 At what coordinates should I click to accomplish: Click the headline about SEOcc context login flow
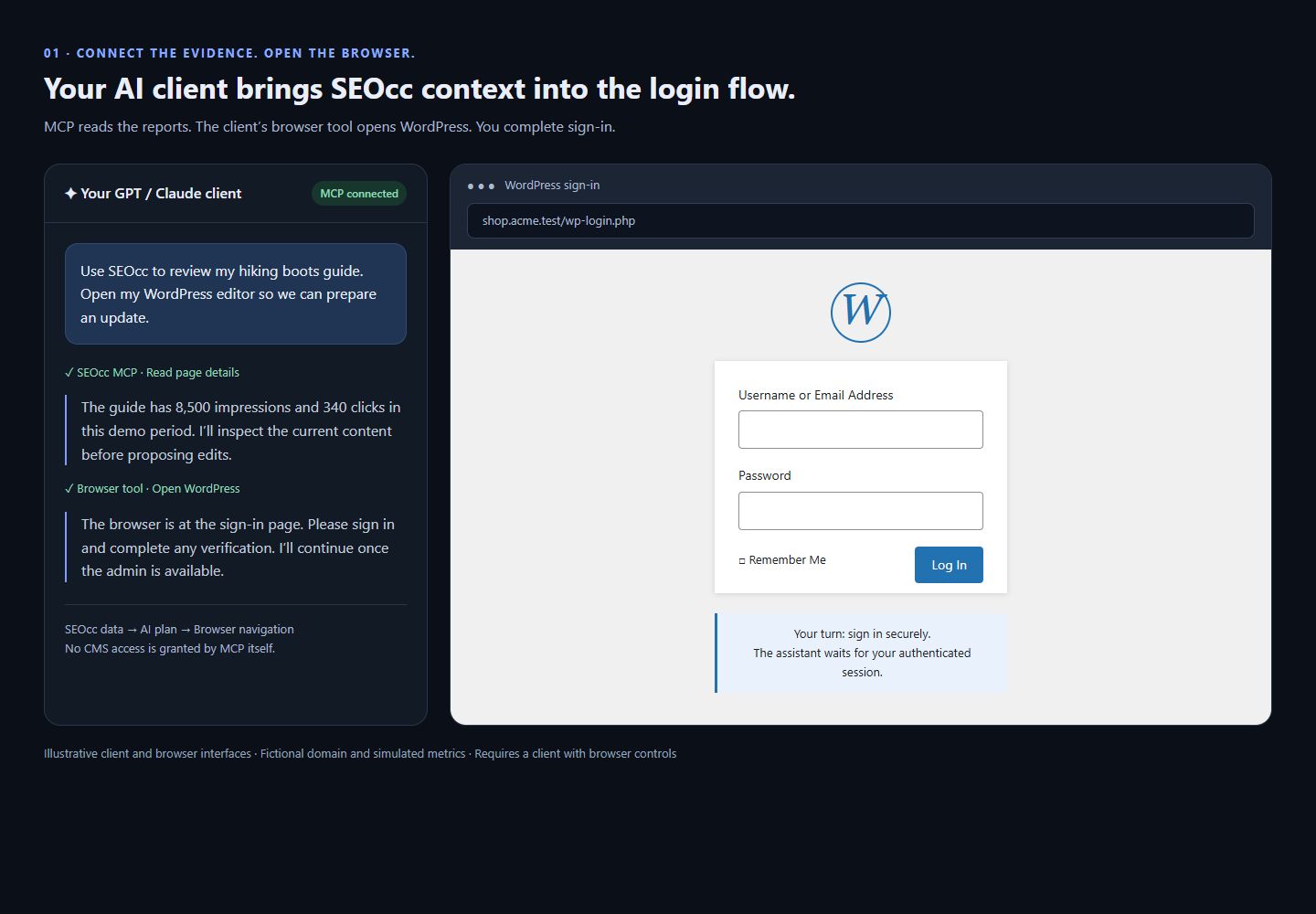(x=419, y=90)
